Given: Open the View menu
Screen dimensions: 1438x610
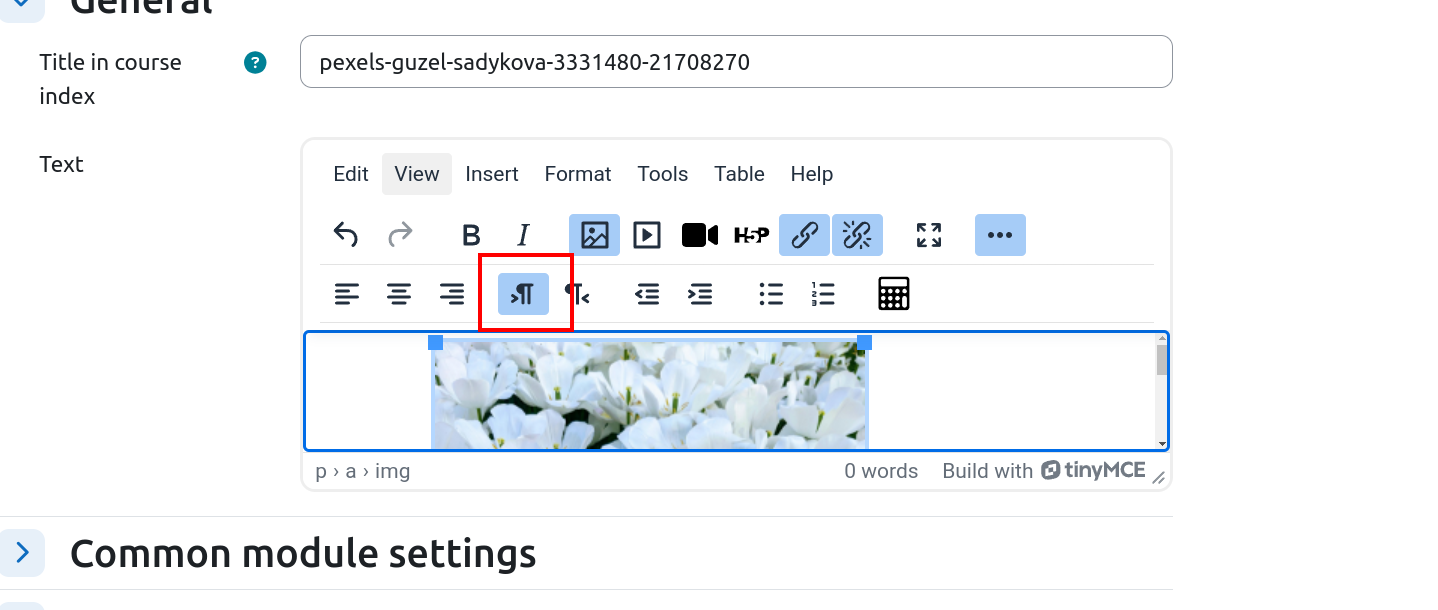Looking at the screenshot, I should click(417, 174).
